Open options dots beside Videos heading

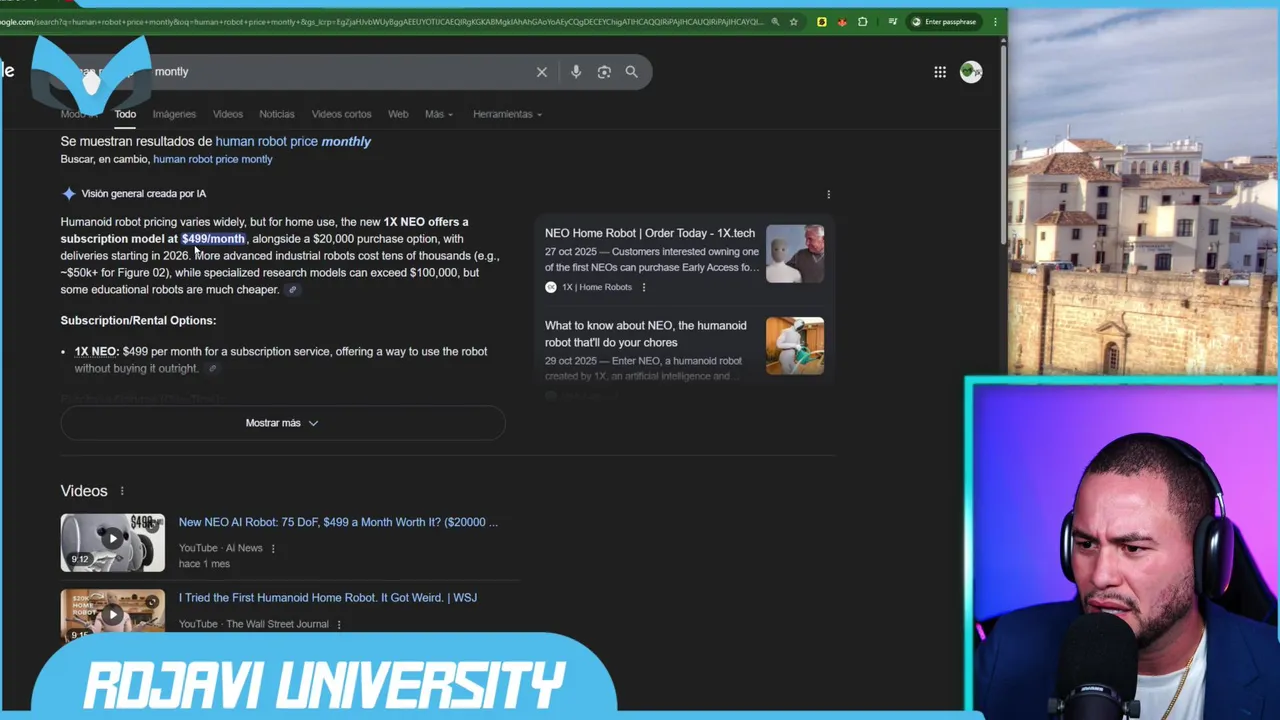(122, 491)
